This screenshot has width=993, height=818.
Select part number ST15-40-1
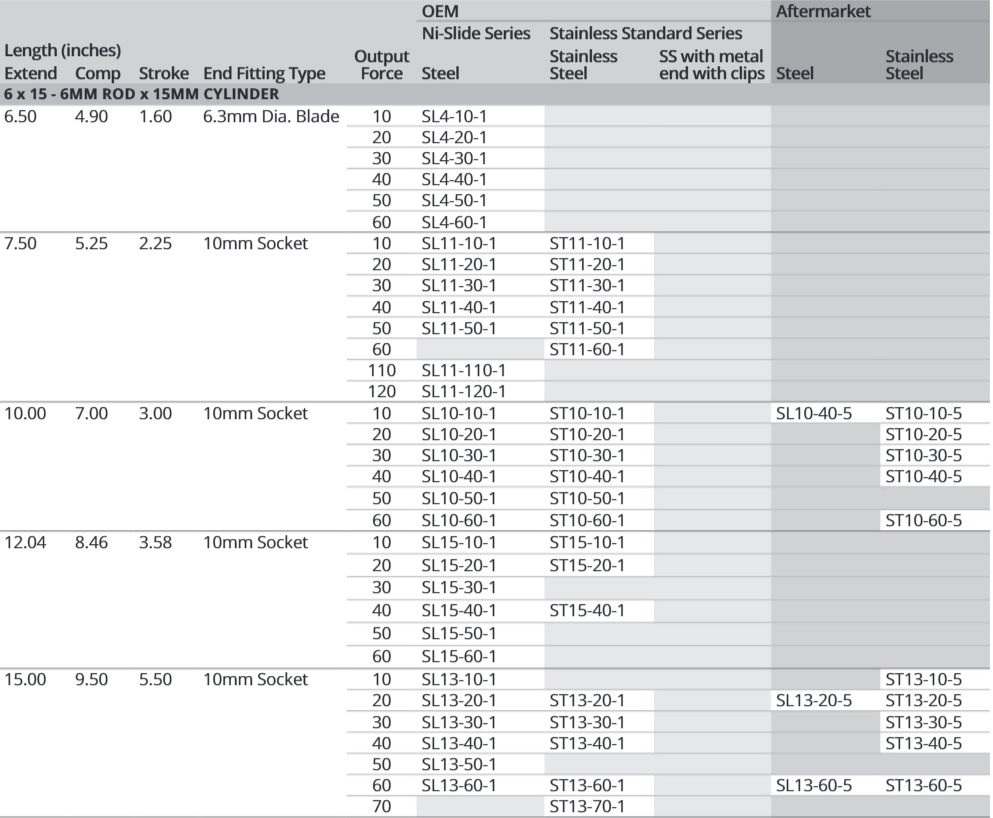tap(587, 609)
